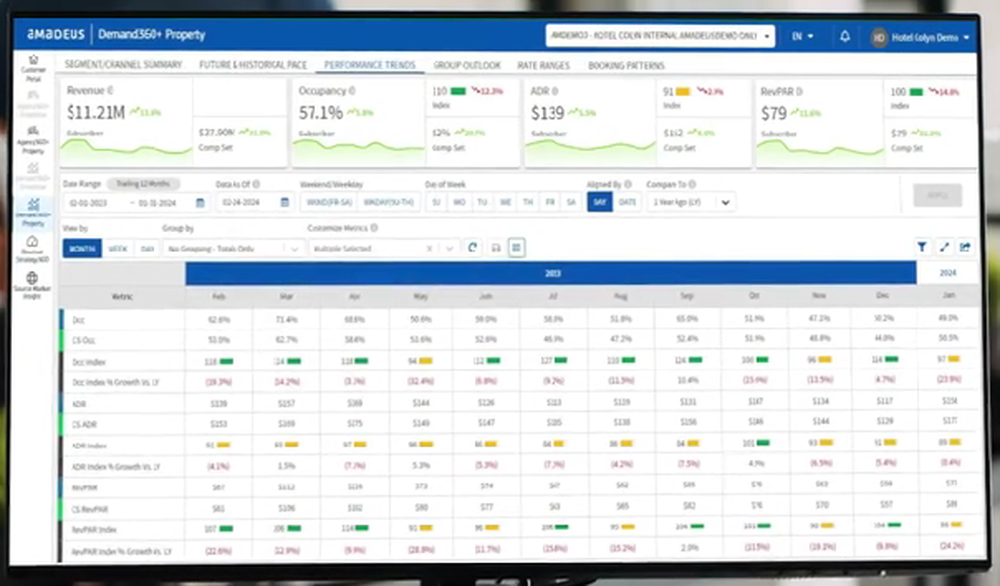Click the Aligned By info icon
Image resolution: width=1000 pixels, height=586 pixels.
pos(628,184)
